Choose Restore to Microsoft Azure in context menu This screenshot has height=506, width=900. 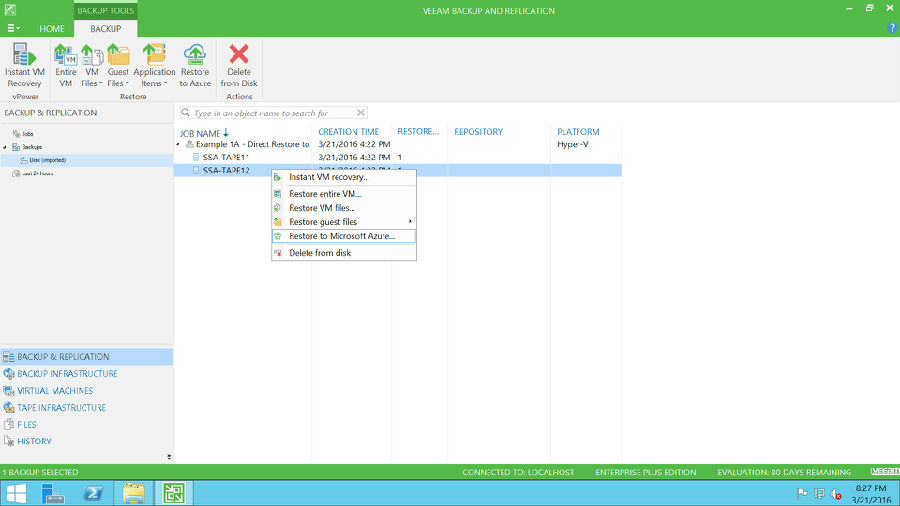click(x=342, y=236)
